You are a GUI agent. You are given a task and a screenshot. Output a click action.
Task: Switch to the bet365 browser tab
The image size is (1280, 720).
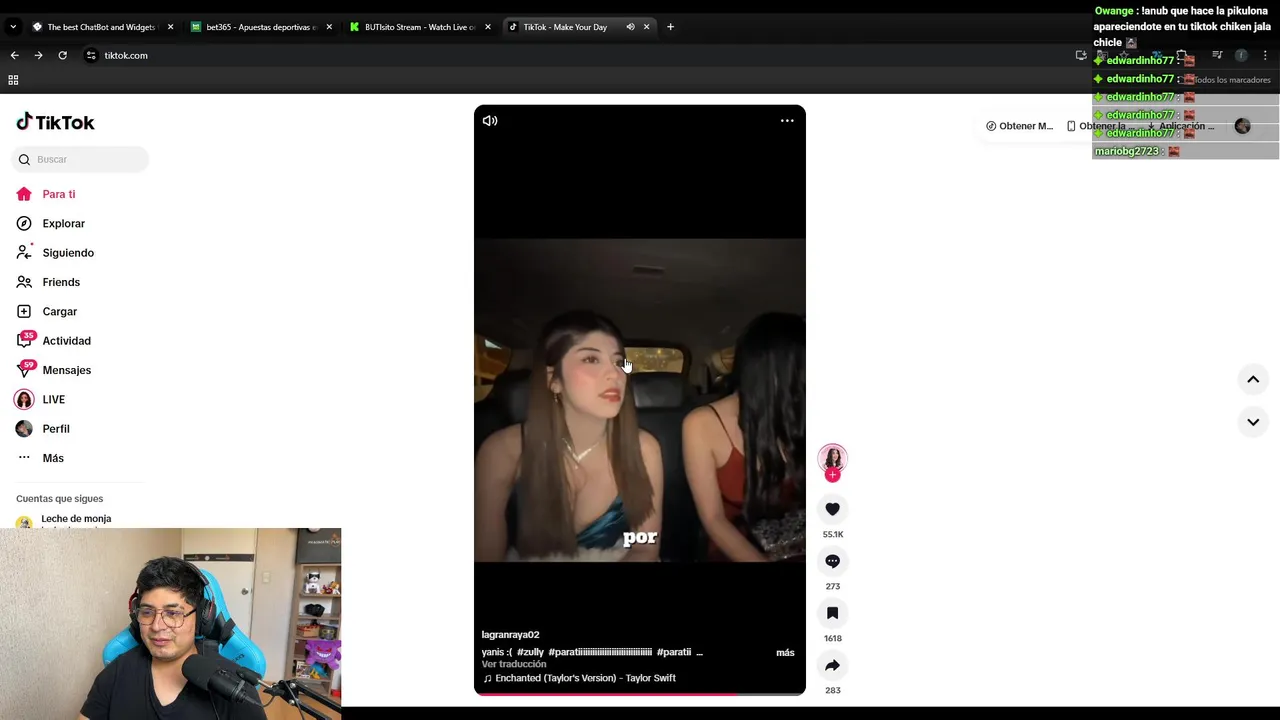click(x=262, y=27)
